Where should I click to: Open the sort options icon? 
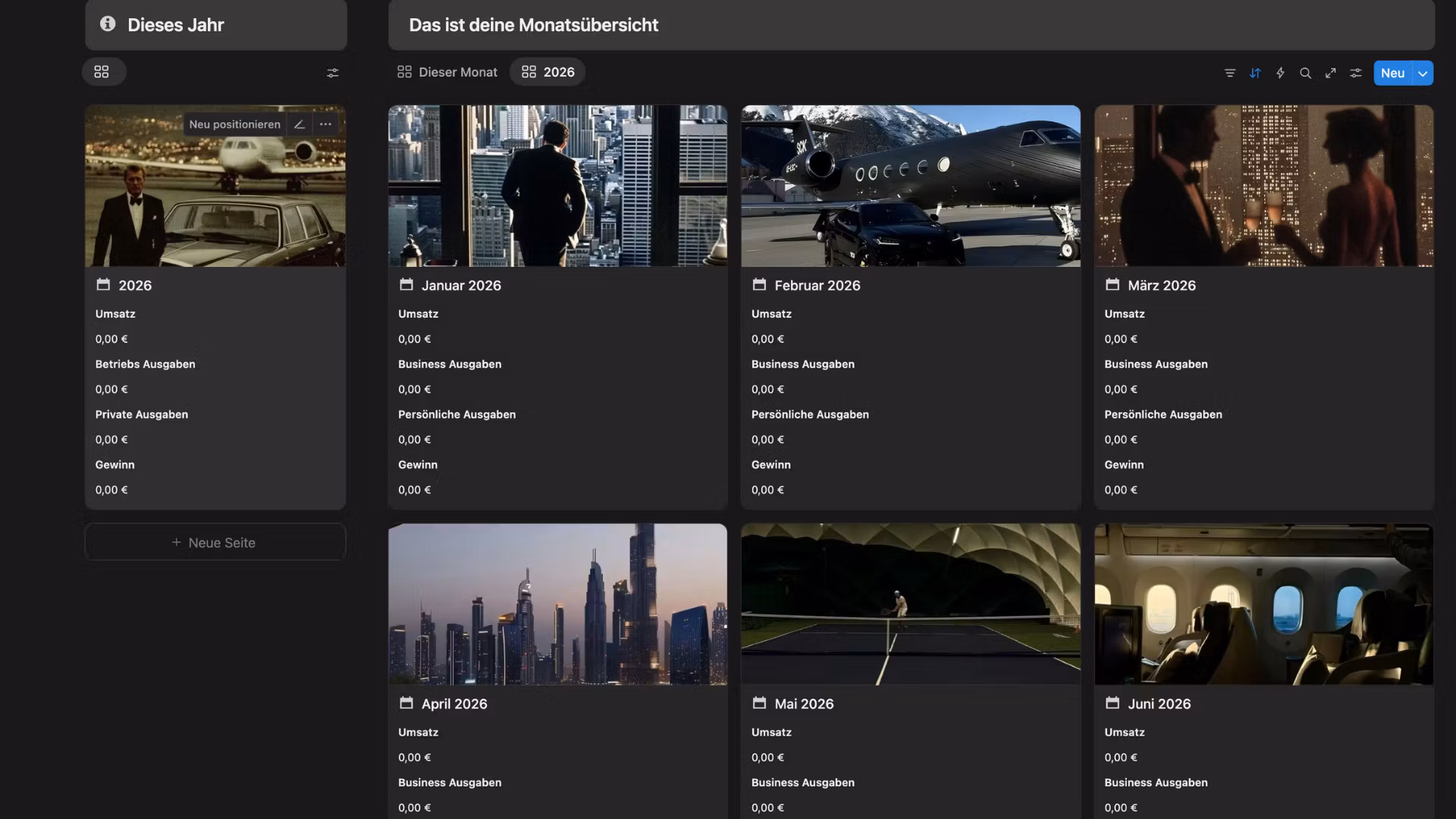[1255, 73]
